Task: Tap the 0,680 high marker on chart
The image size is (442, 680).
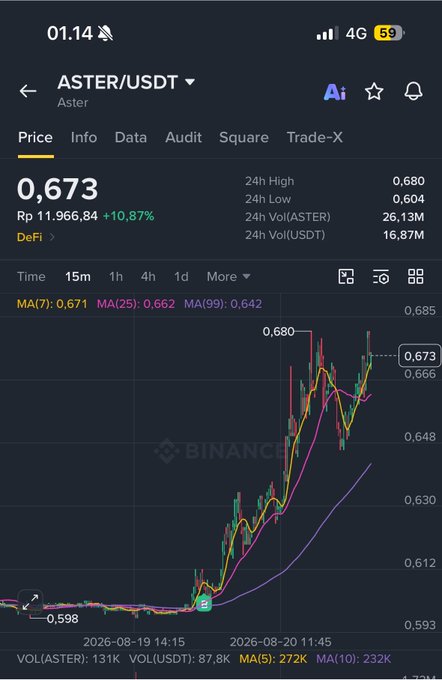Action: pos(278,332)
